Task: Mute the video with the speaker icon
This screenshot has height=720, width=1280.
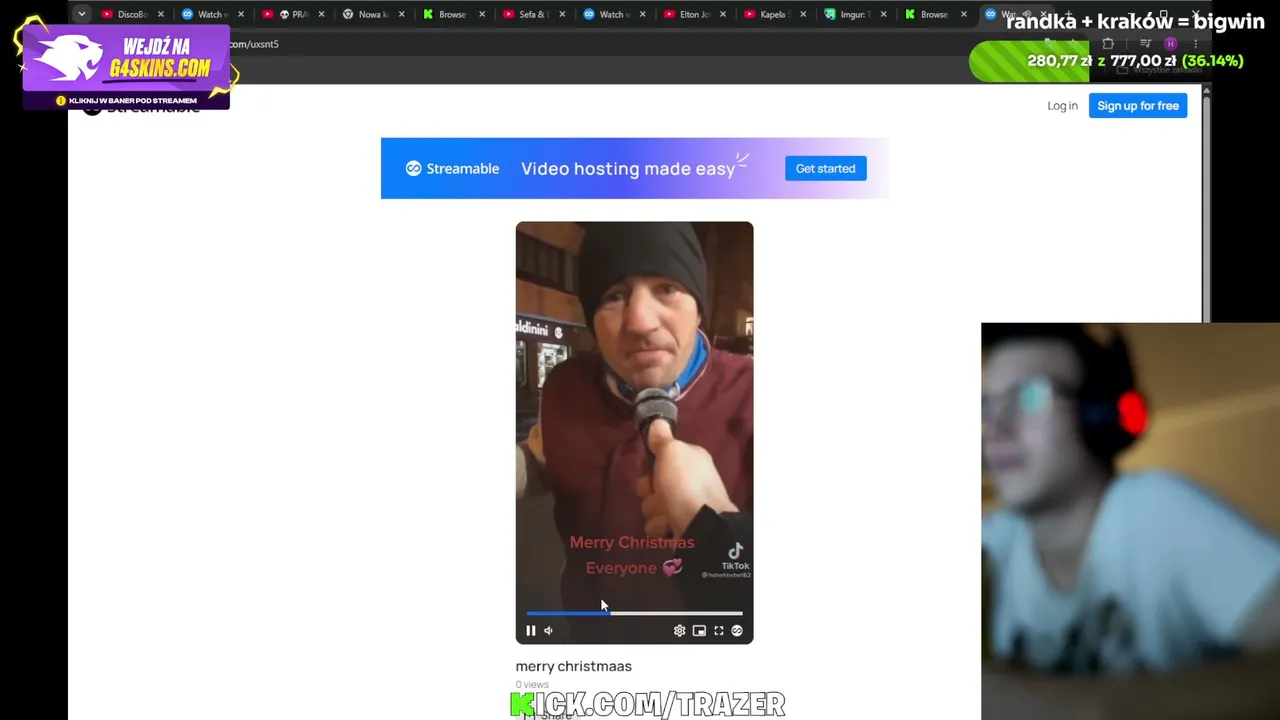Action: [548, 631]
